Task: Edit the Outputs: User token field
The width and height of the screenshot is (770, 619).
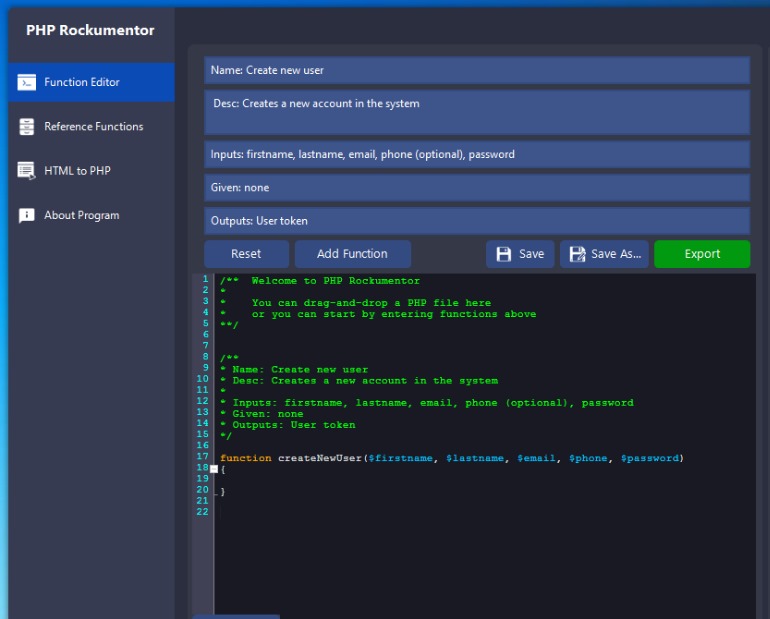Action: coord(477,220)
